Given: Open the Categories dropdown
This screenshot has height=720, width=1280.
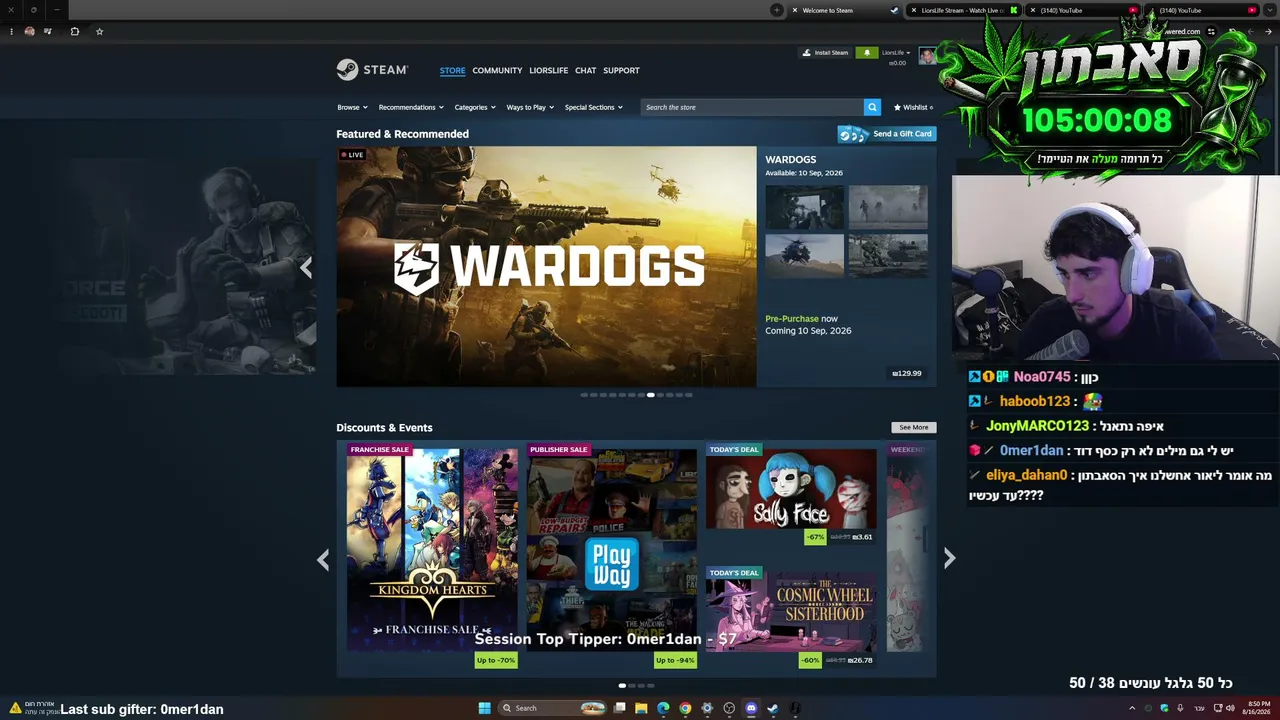Looking at the screenshot, I should click(x=475, y=107).
